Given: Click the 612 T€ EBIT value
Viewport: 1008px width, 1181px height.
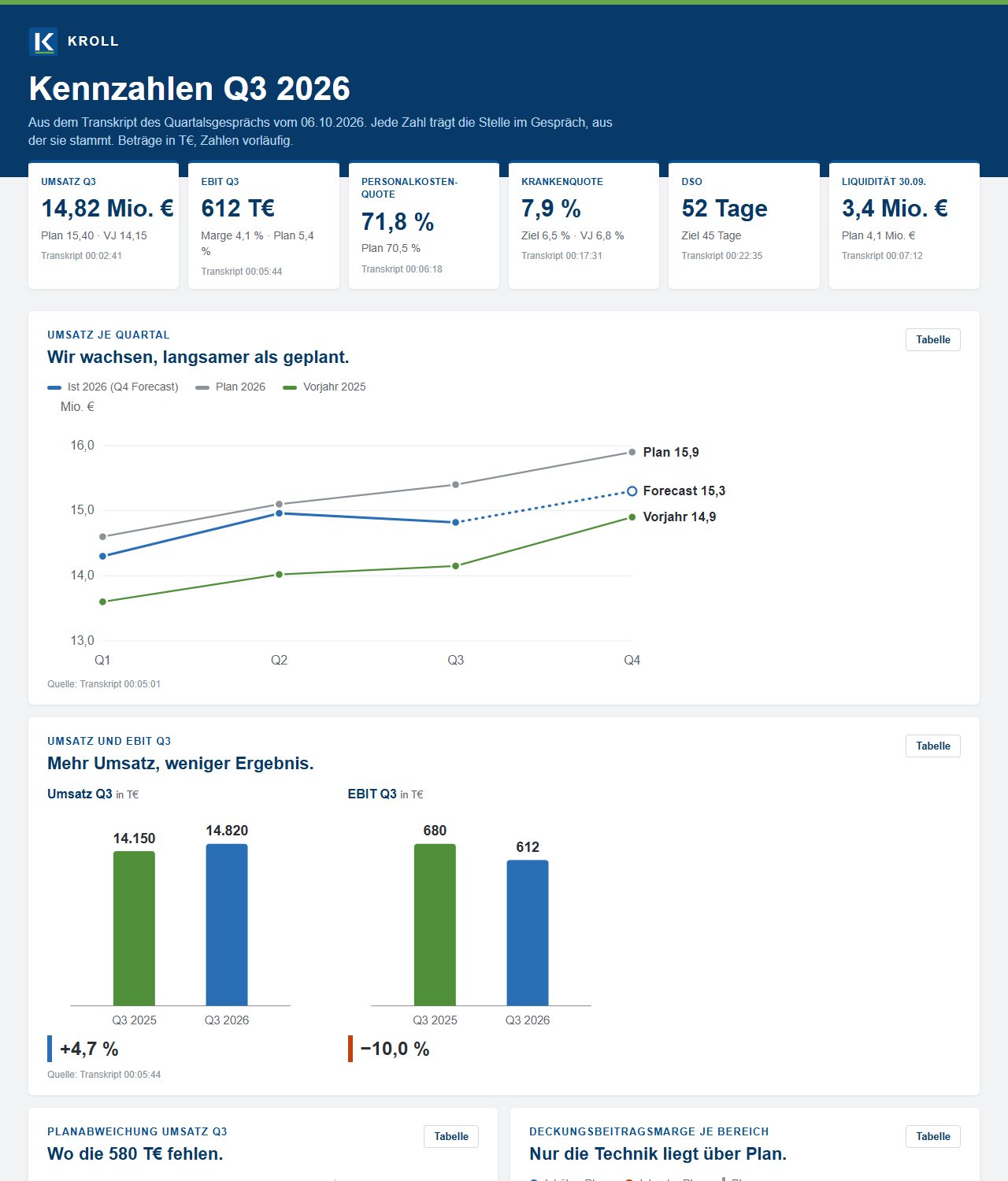Looking at the screenshot, I should 238,209.
